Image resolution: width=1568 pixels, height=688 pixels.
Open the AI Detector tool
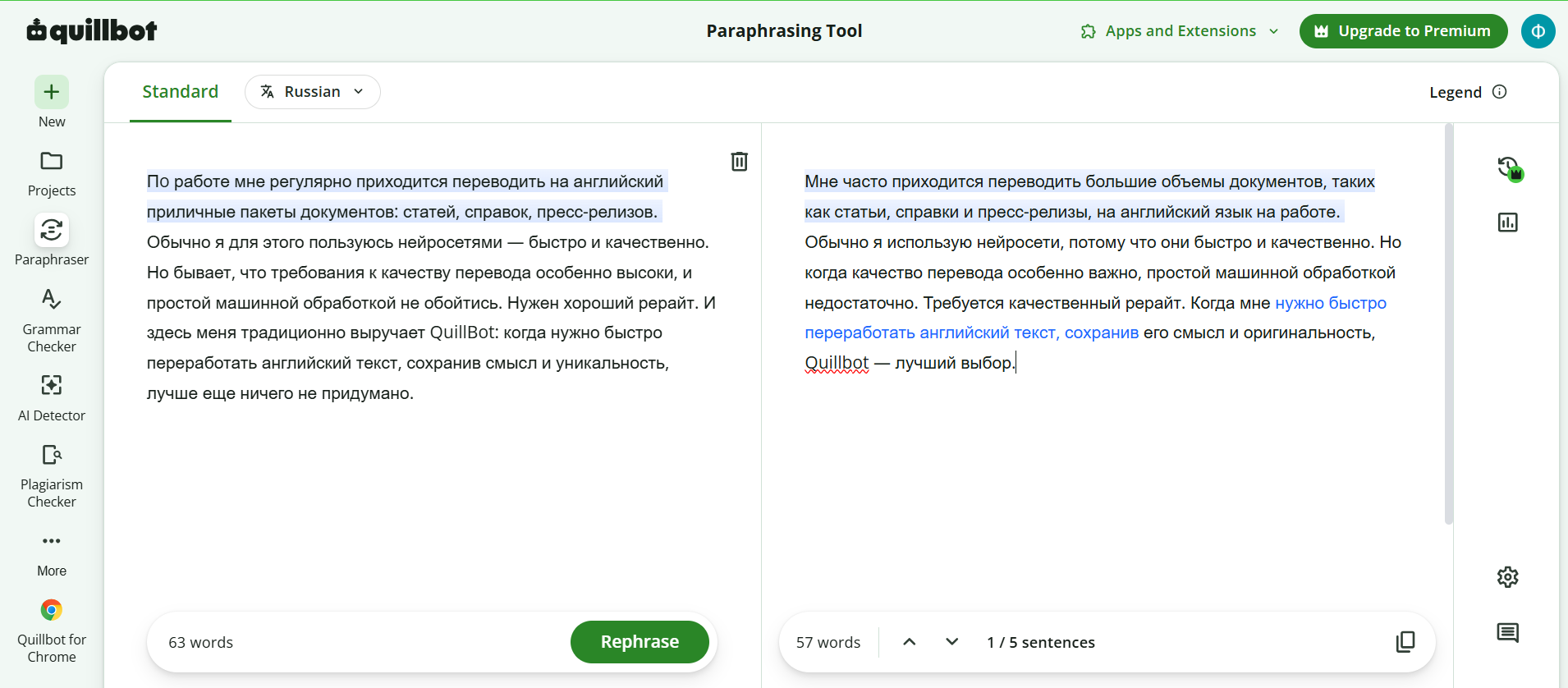[52, 397]
